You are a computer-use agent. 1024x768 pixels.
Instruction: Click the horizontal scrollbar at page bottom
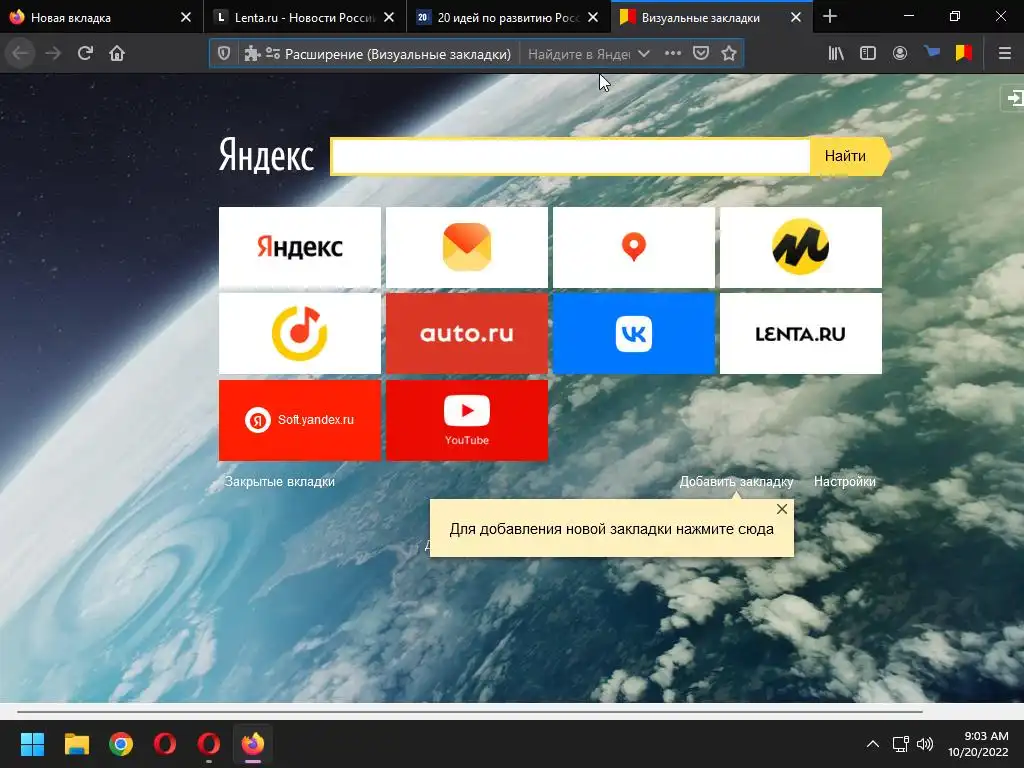470,711
